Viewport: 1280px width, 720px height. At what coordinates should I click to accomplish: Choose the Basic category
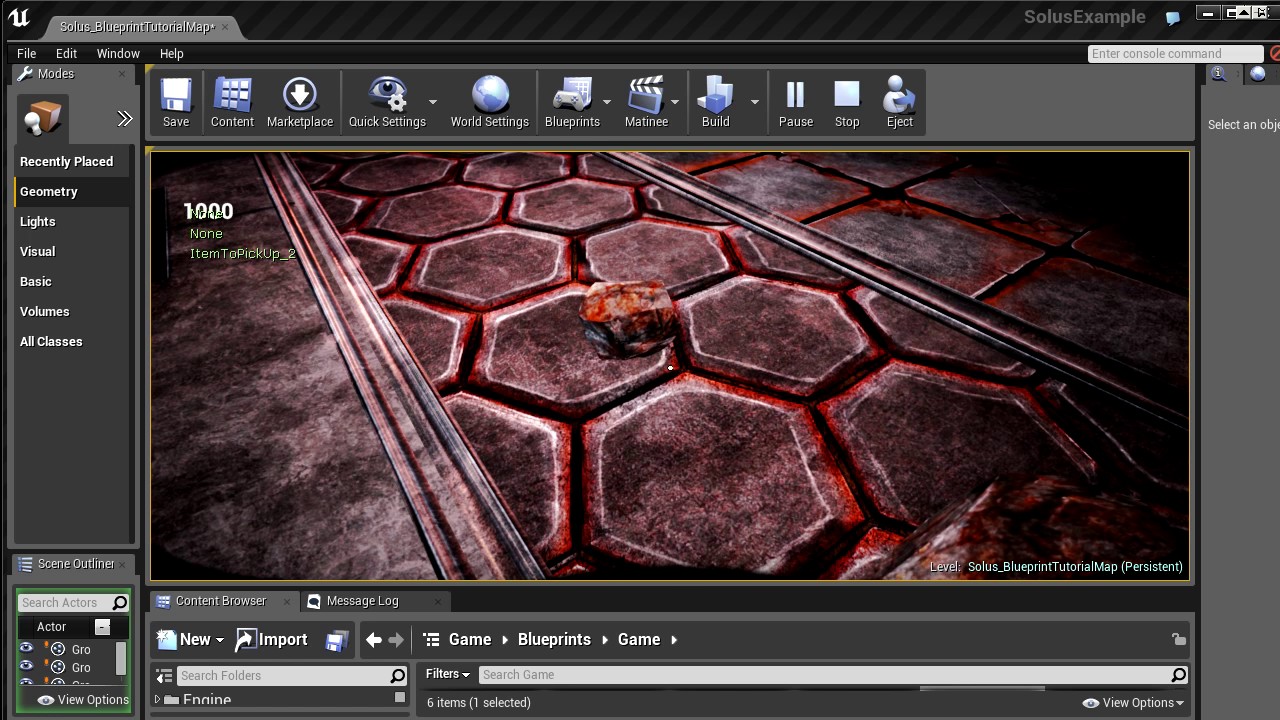click(72, 282)
